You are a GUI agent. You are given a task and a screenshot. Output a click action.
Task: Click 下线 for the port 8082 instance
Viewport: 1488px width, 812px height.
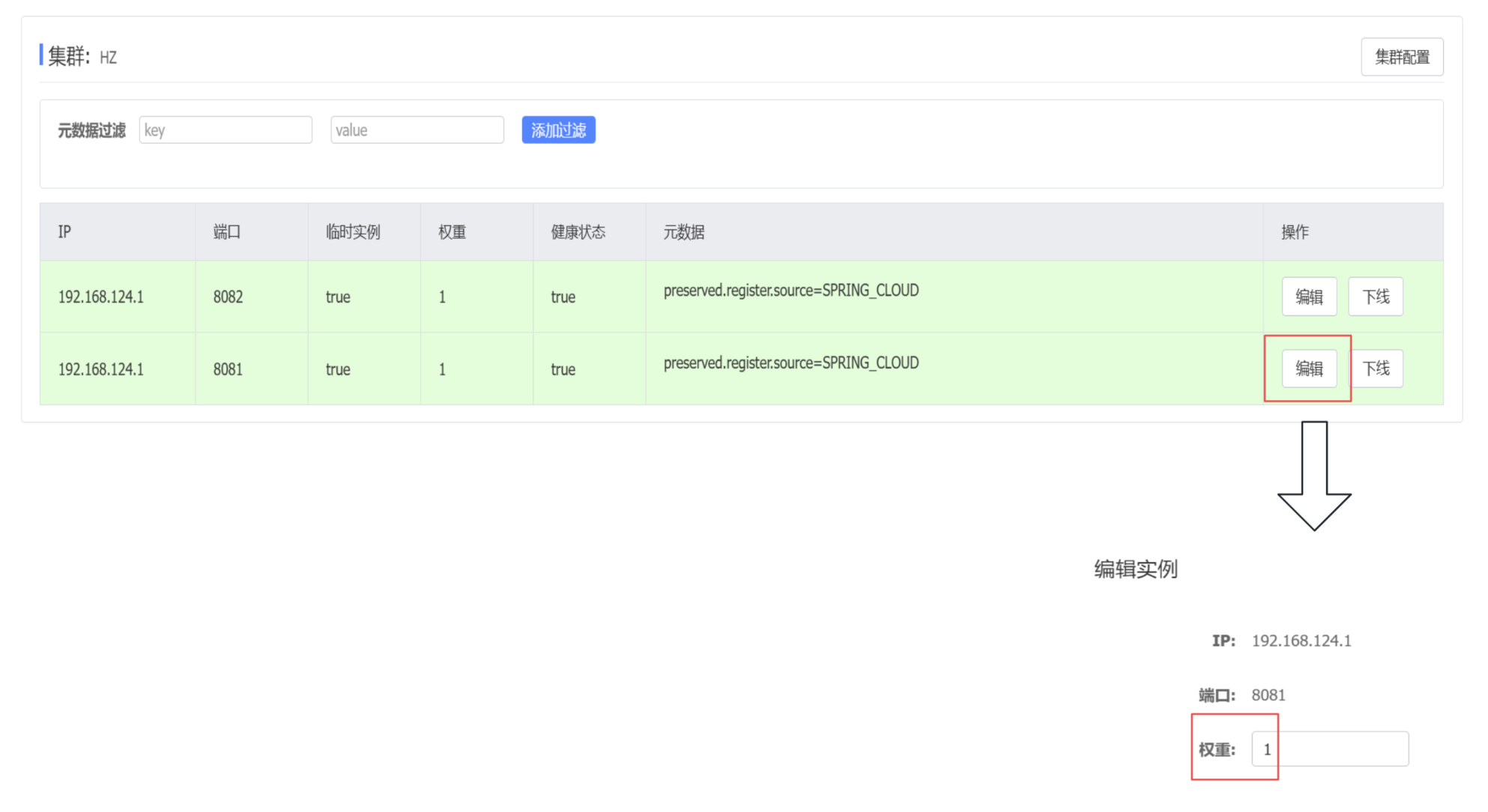click(x=1375, y=297)
